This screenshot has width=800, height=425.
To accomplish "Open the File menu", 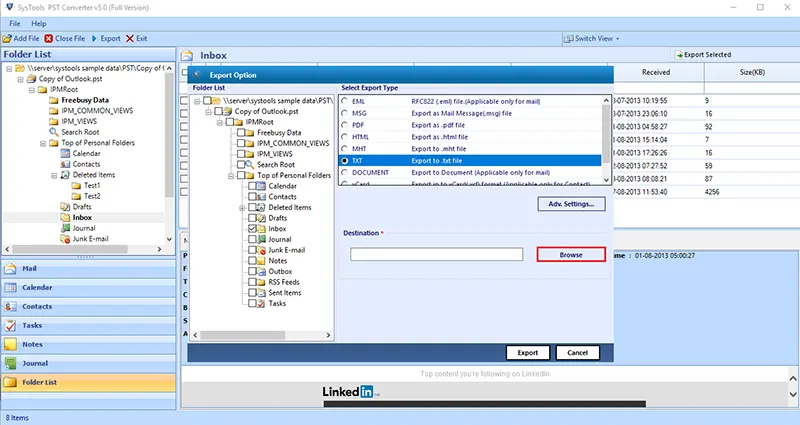I will pos(15,23).
